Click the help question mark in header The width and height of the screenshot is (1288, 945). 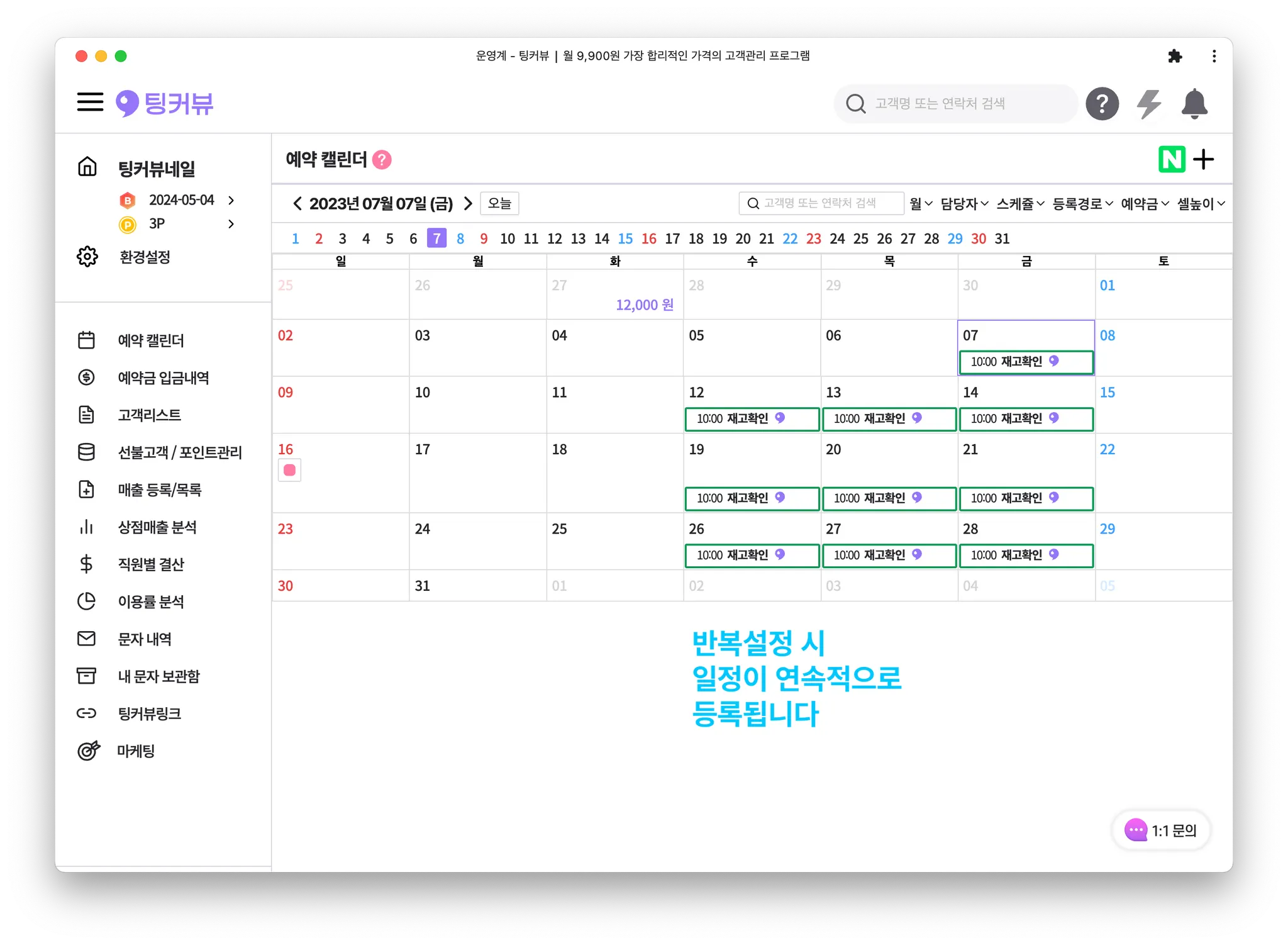point(1102,104)
